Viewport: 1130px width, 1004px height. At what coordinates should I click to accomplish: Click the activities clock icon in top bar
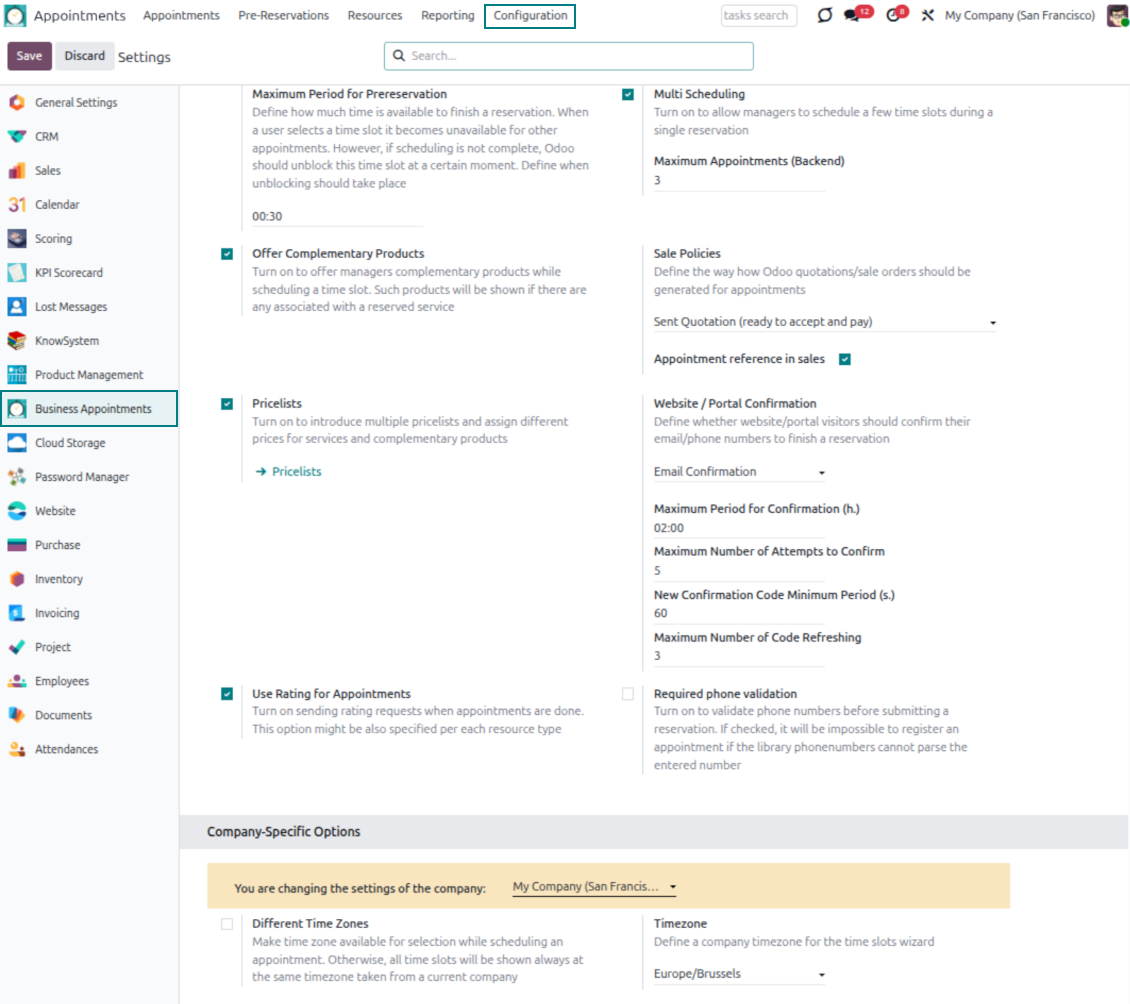(894, 16)
